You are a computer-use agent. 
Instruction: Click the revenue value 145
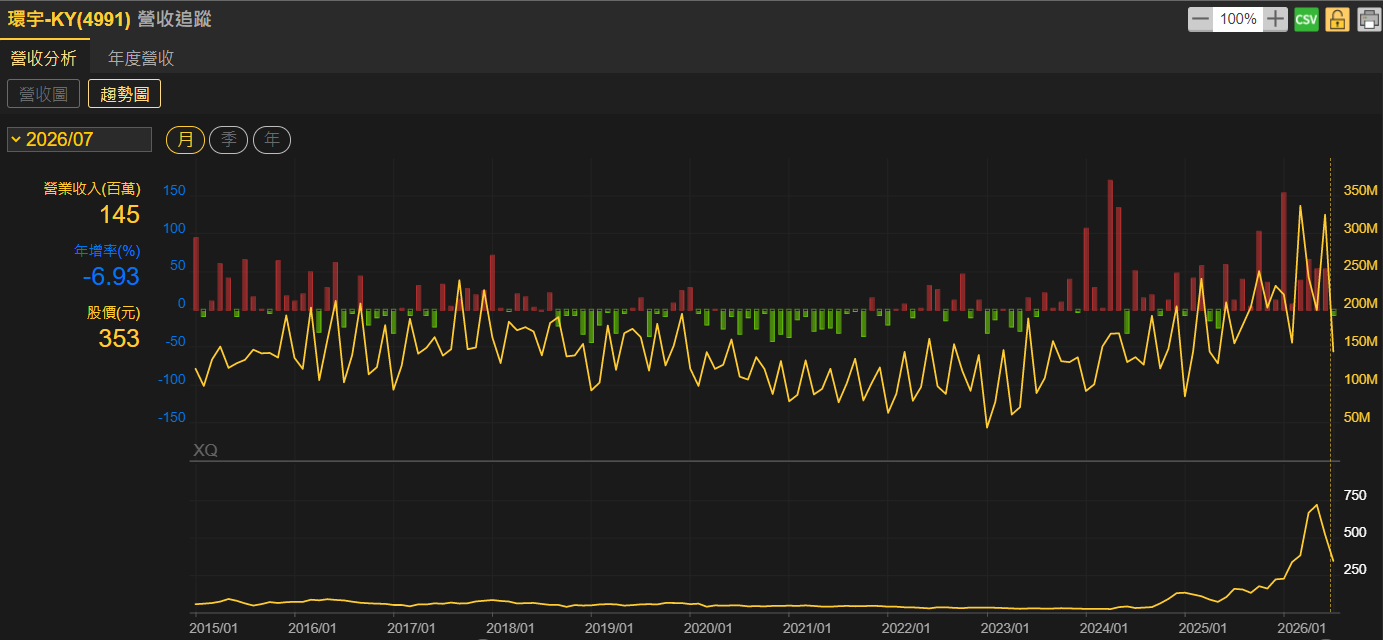coord(119,214)
